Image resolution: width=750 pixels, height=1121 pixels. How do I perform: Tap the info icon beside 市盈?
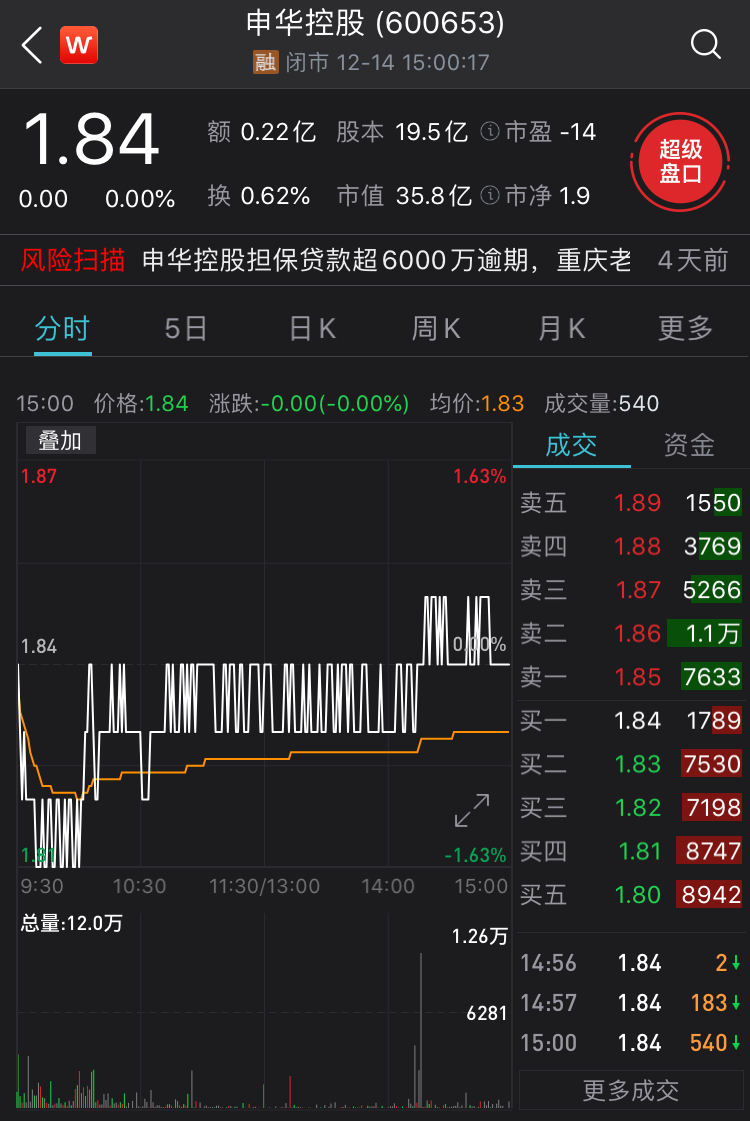click(x=490, y=132)
